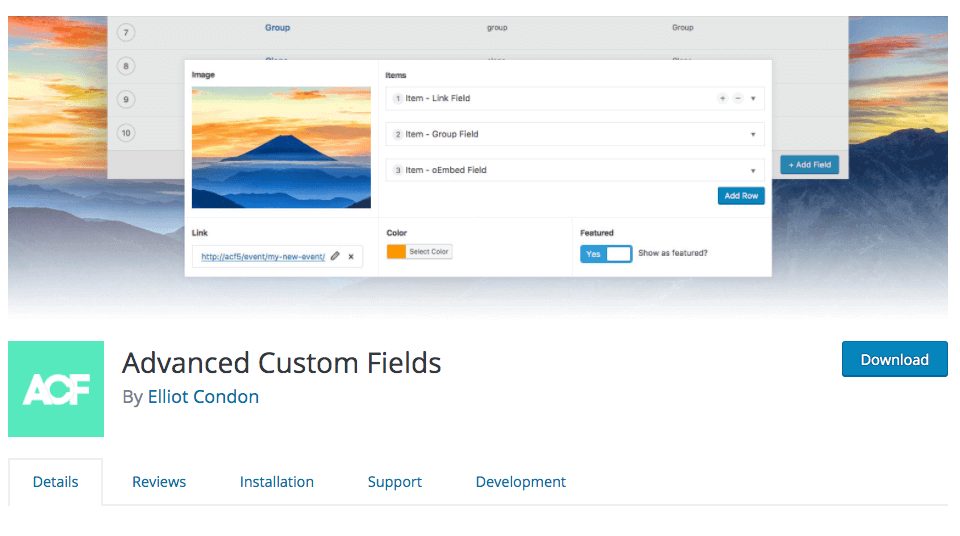960x536 pixels.
Task: Click the plus icon on Item - Link Field row
Action: [x=722, y=98]
